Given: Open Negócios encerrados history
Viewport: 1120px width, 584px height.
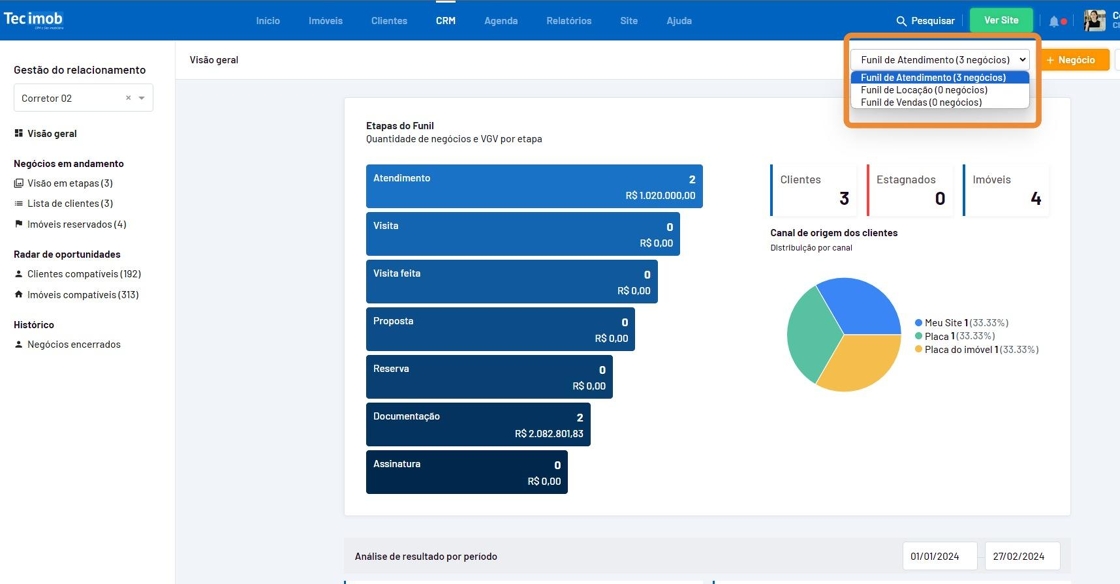Looking at the screenshot, I should point(73,344).
